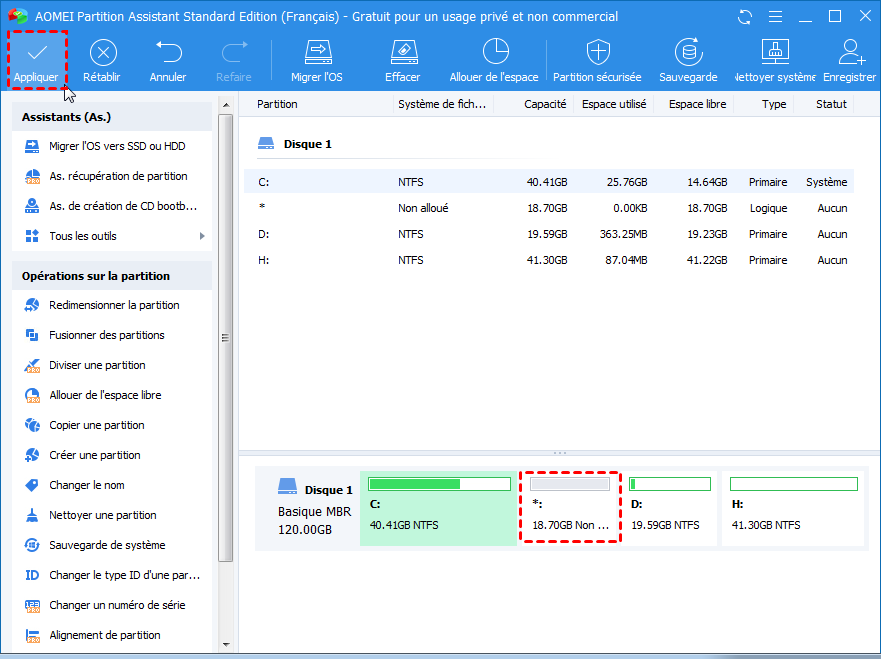Click the Appliquer checkmark icon
Image resolution: width=881 pixels, height=659 pixels.
pyautogui.click(x=36, y=53)
